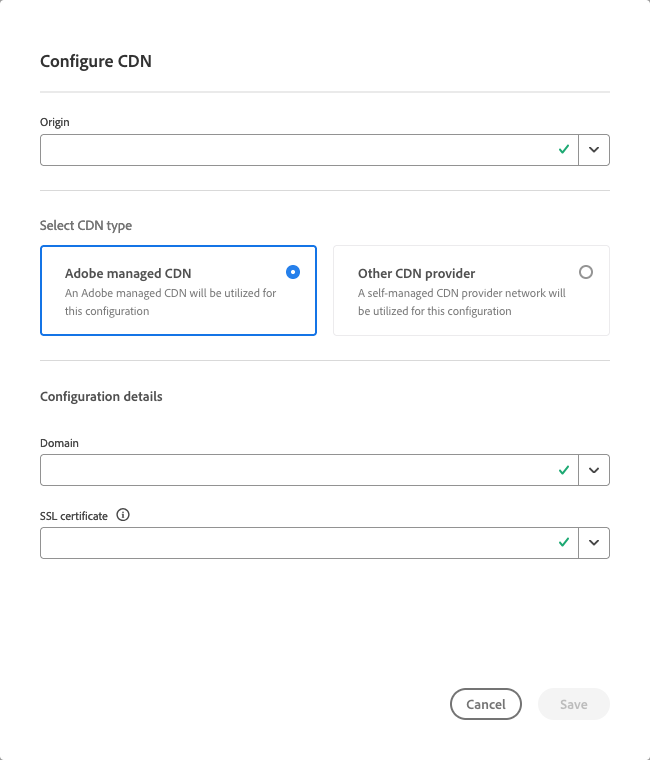Viewport: 650px width, 760px height.
Task: Click the Domain field label
Action: (59, 442)
